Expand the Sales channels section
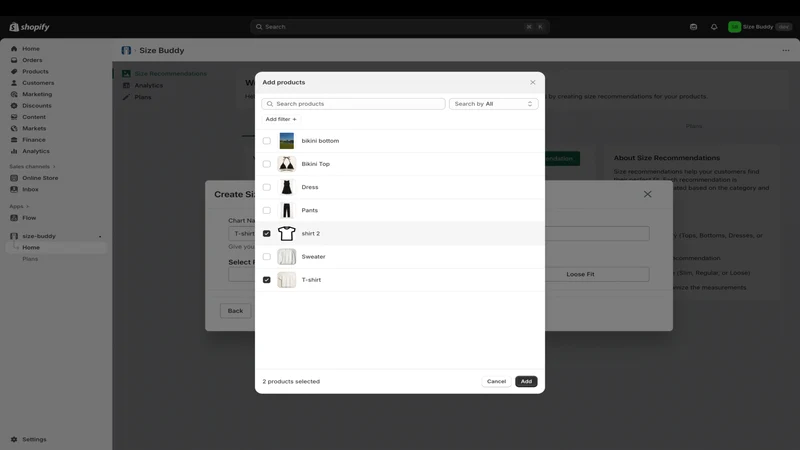This screenshot has height=450, width=800. [x=32, y=167]
